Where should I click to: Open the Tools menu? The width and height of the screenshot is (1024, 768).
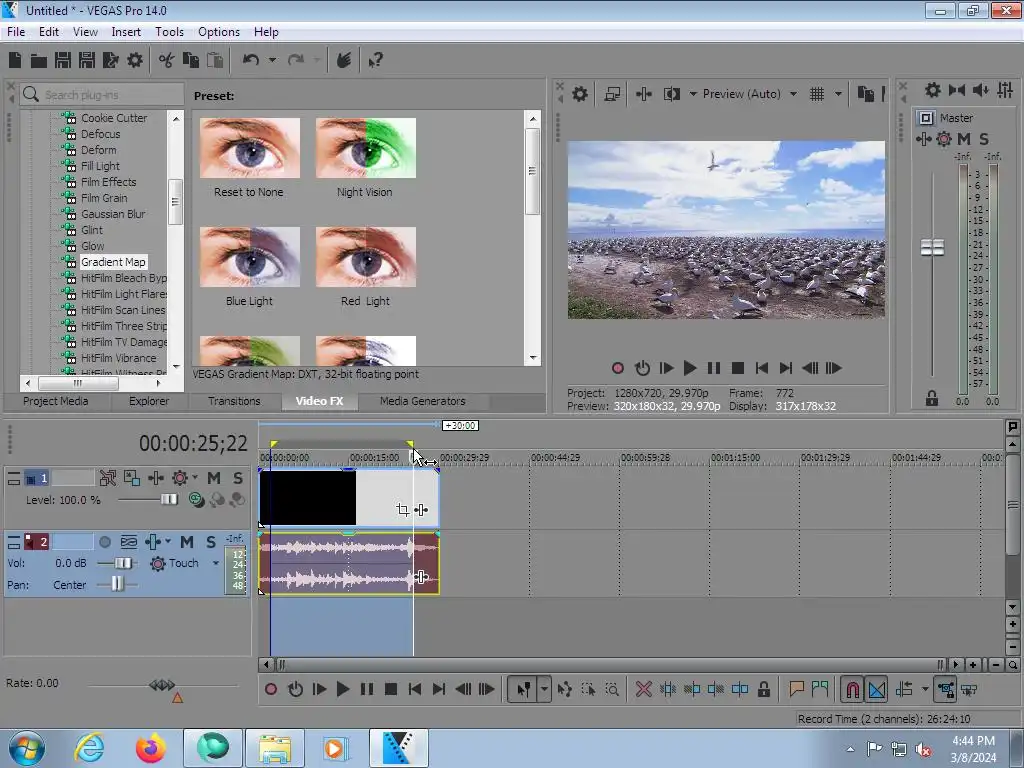click(x=169, y=32)
